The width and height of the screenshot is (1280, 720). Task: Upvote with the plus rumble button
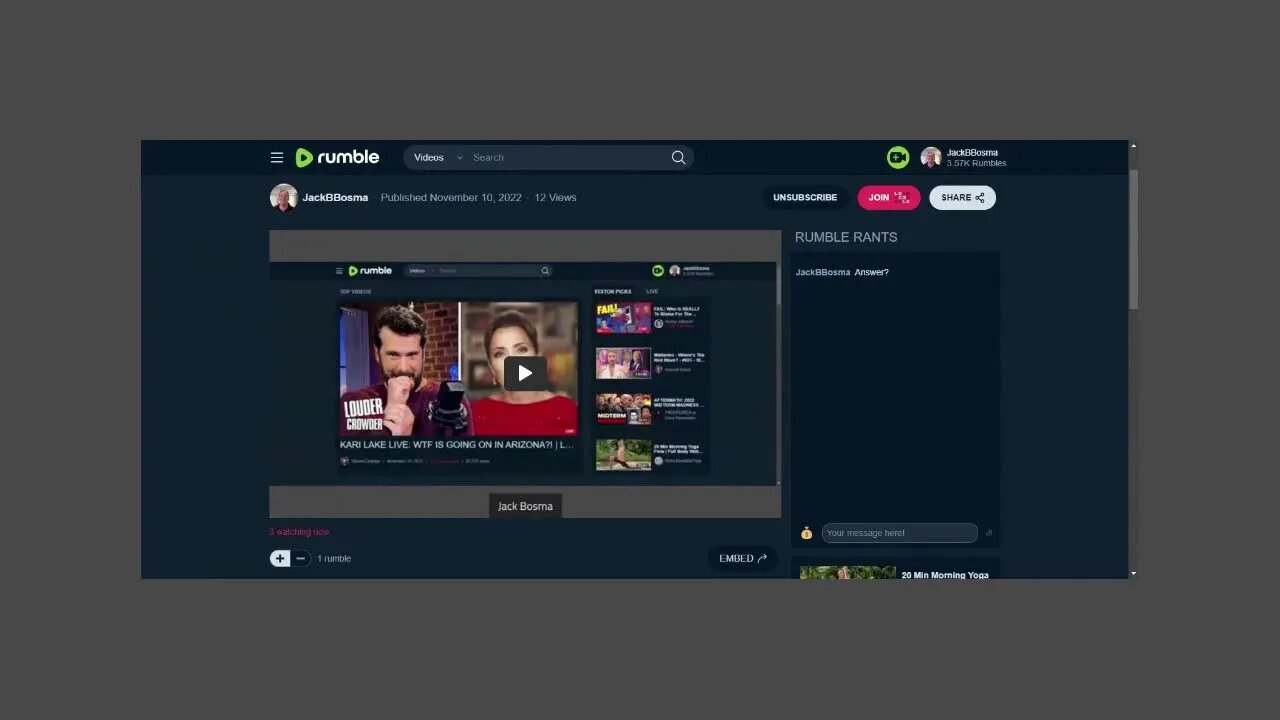point(280,558)
